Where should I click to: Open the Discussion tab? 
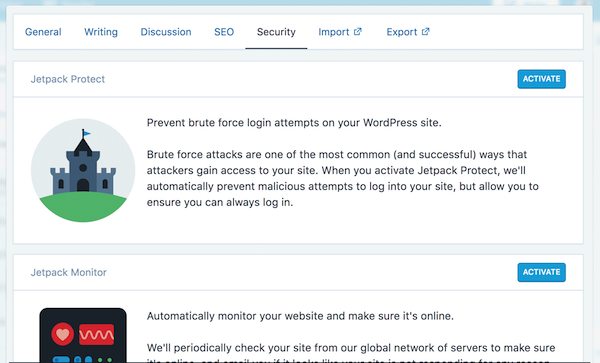pos(166,32)
